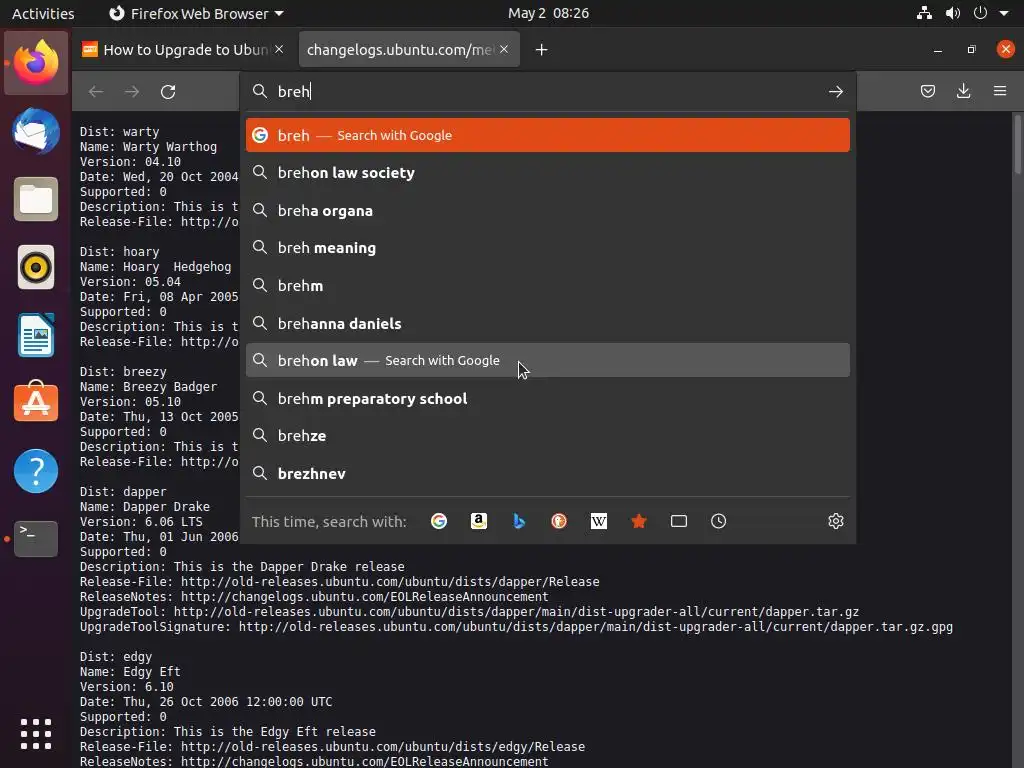Select 'breh — Search with Google' suggestion
1024x768 pixels.
(x=548, y=135)
